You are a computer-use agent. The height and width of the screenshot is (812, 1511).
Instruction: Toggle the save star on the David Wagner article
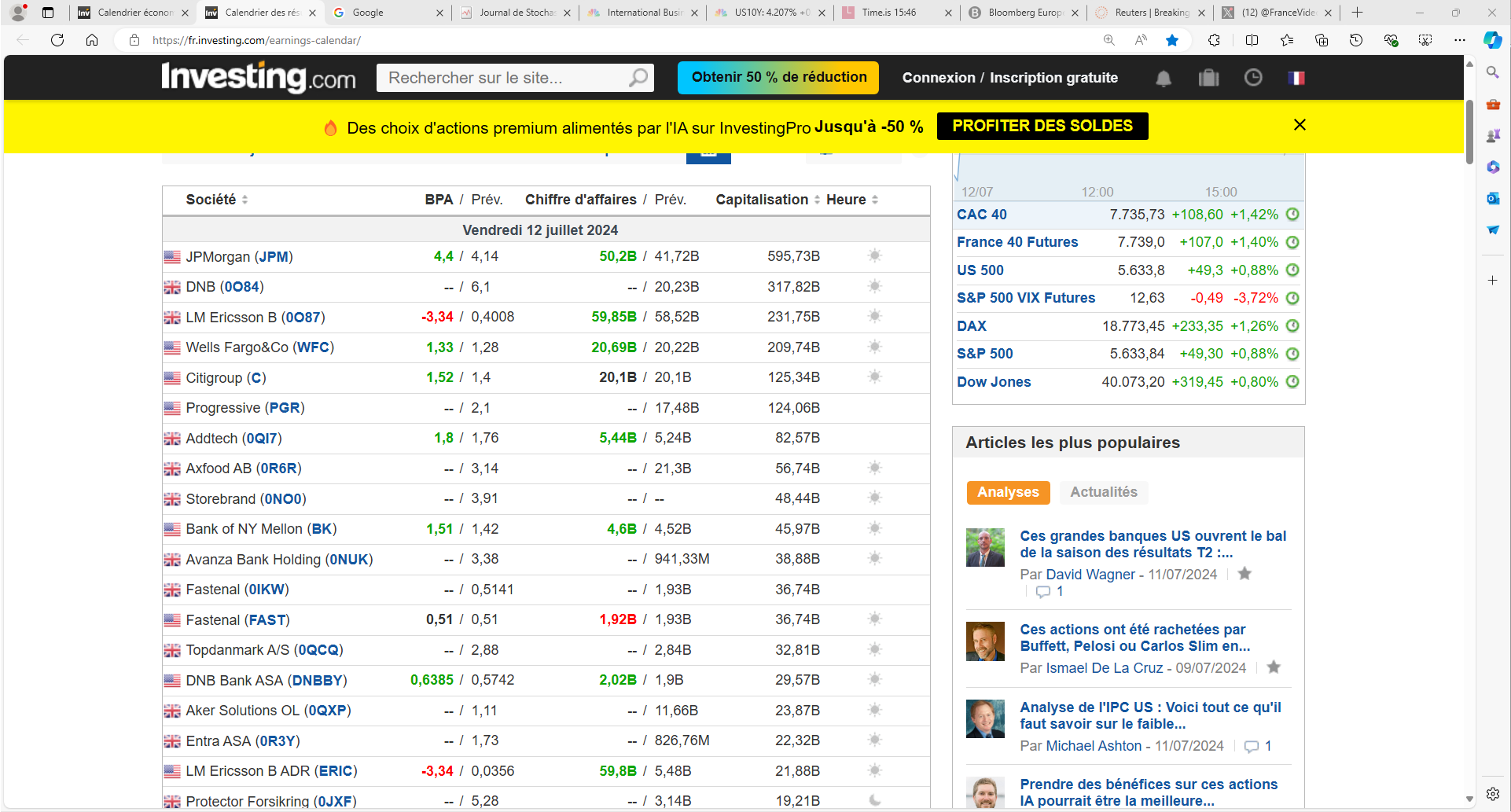(x=1244, y=574)
